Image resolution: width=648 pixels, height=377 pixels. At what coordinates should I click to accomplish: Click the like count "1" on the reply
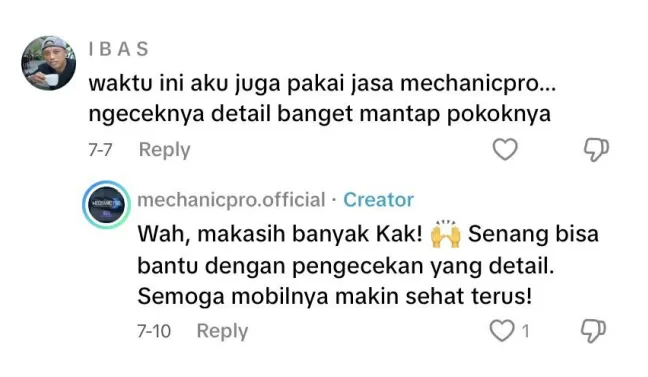(x=525, y=331)
